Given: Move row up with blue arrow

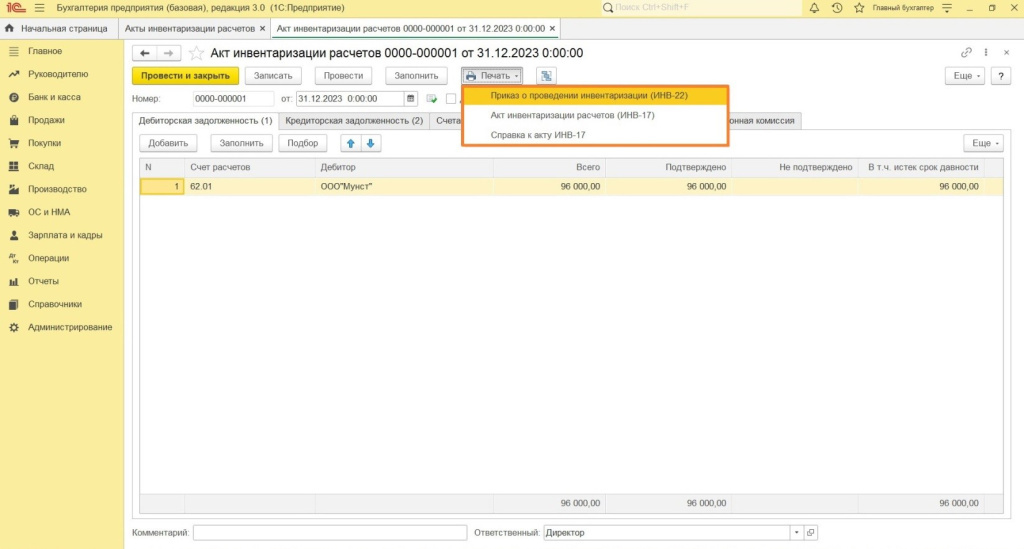Looking at the screenshot, I should click(x=351, y=143).
